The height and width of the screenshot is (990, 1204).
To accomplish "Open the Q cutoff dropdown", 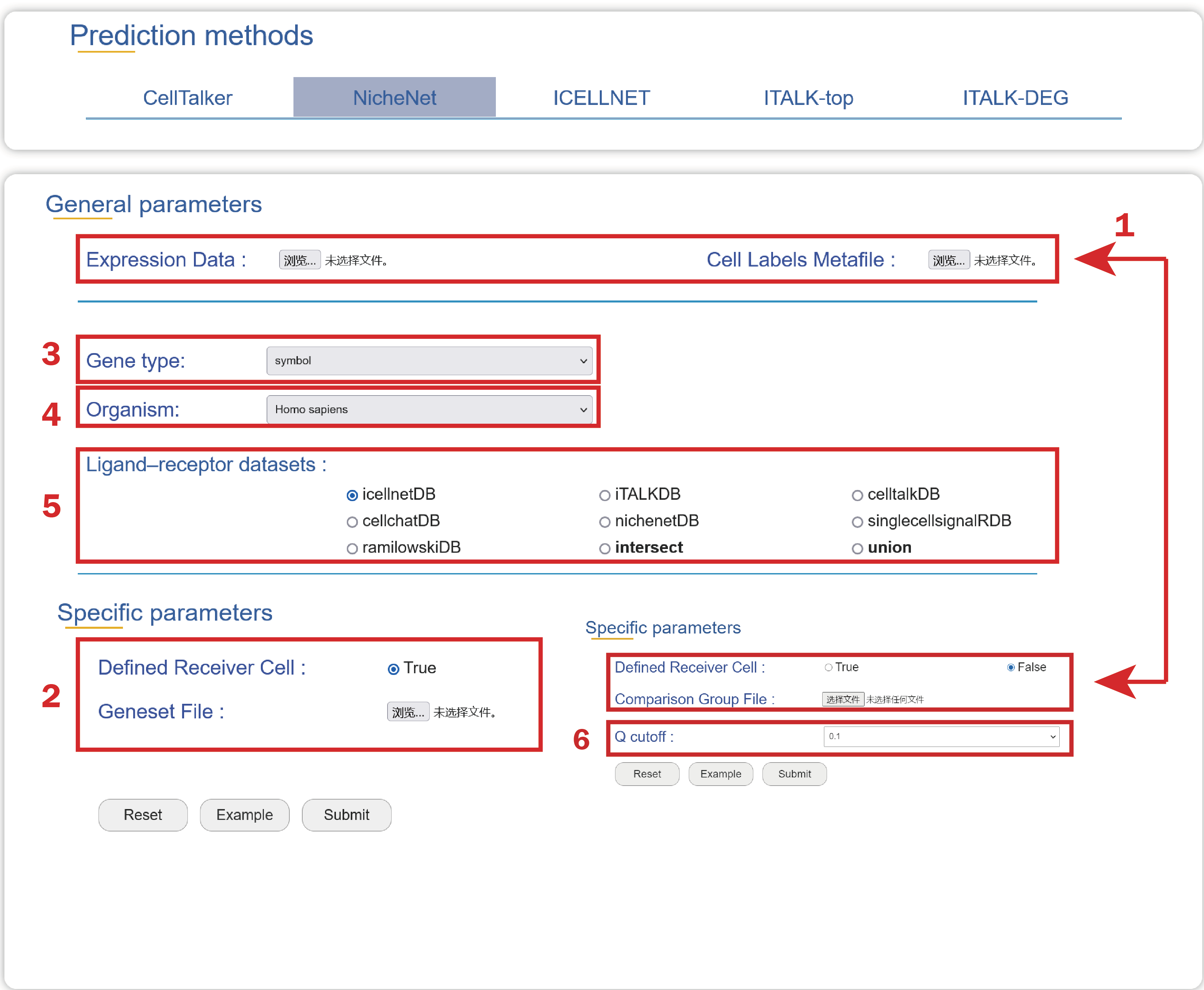I will click(940, 736).
